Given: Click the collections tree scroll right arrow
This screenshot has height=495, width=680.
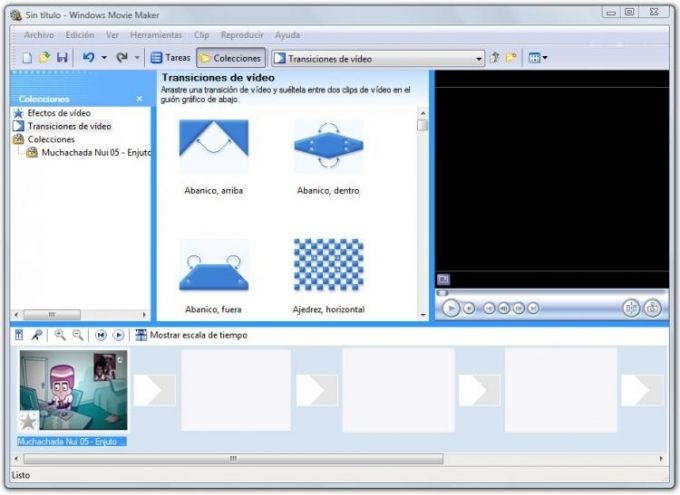Looking at the screenshot, I should pyautogui.click(x=144, y=315).
